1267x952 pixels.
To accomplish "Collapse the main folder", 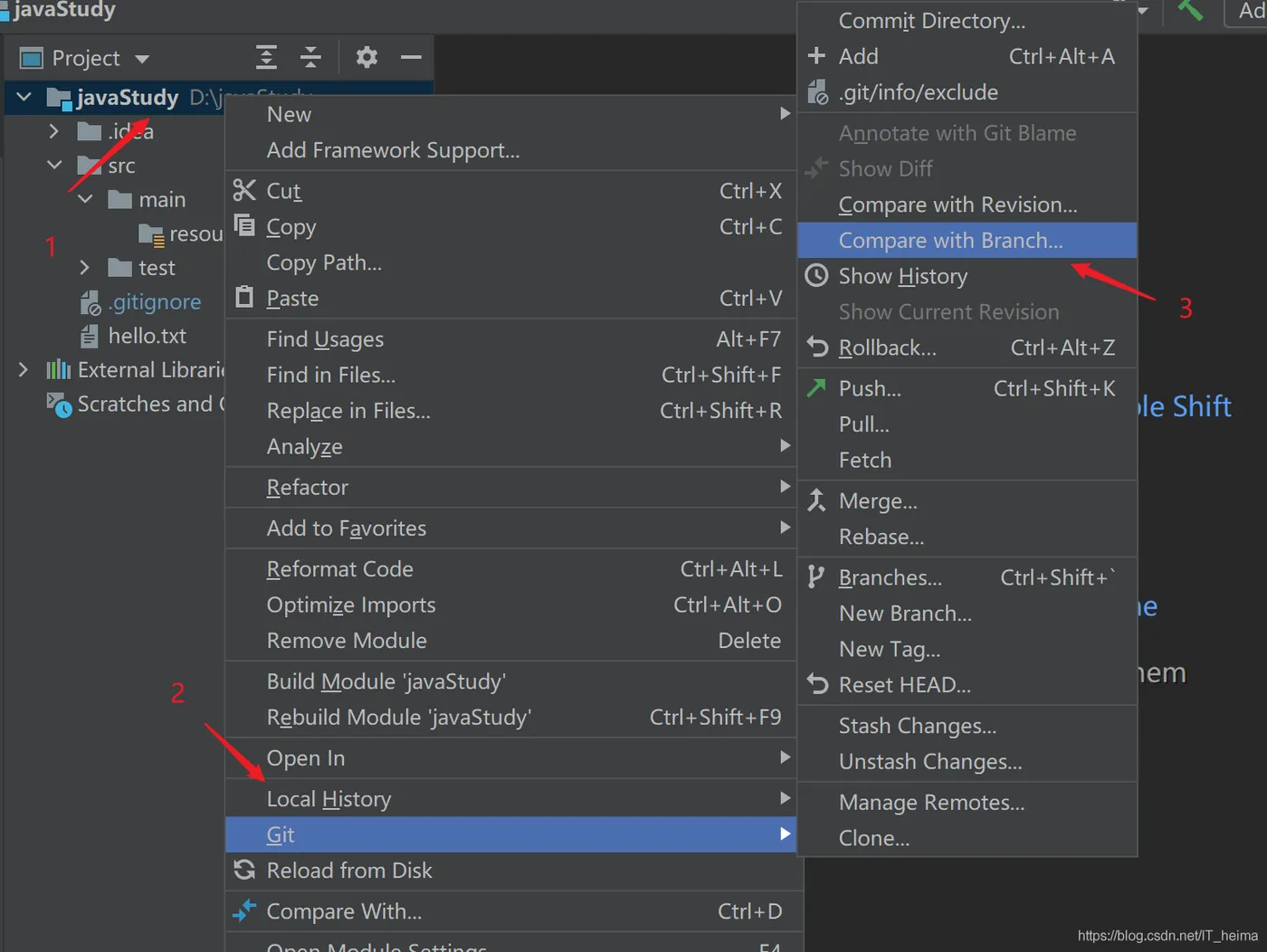I will (85, 199).
